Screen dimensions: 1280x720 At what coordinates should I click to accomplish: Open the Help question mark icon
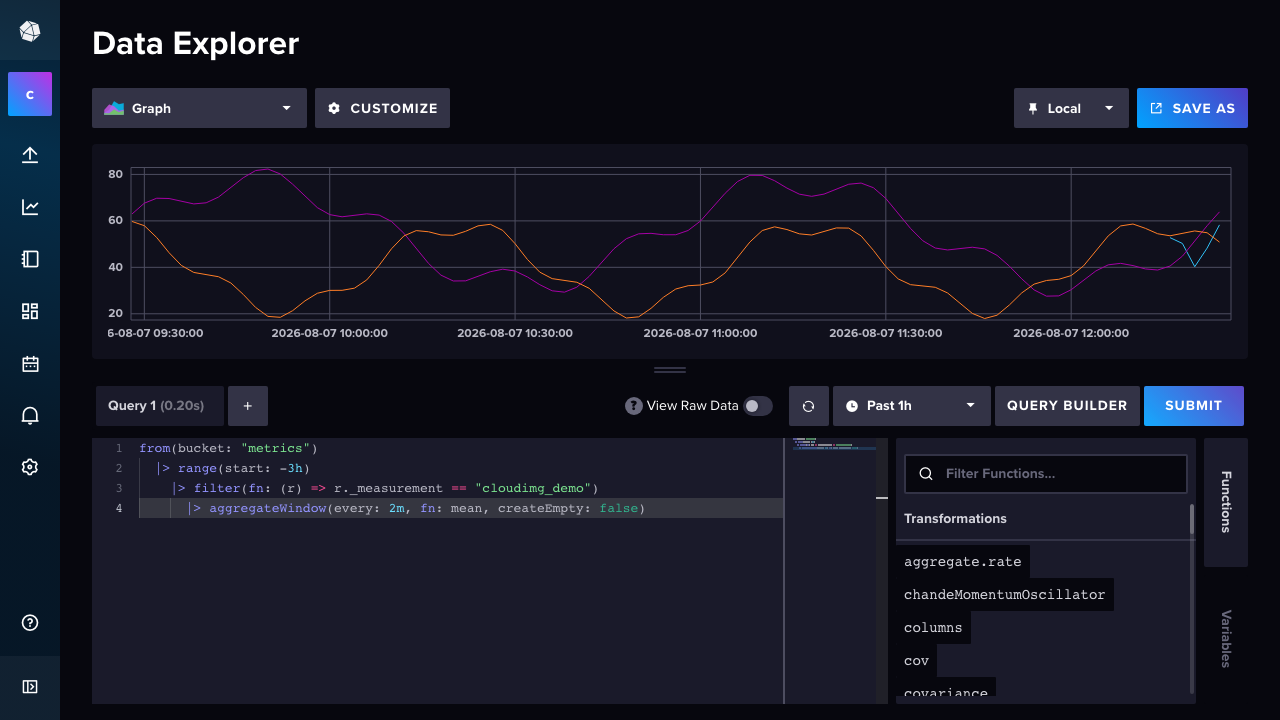point(30,622)
